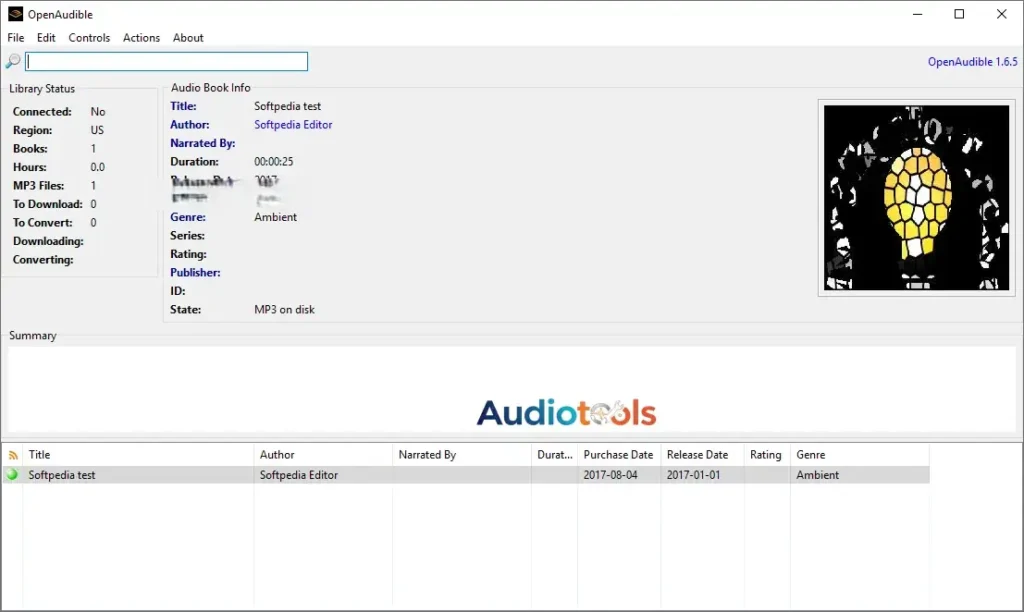
Task: Open the Controls menu
Action: (x=89, y=37)
